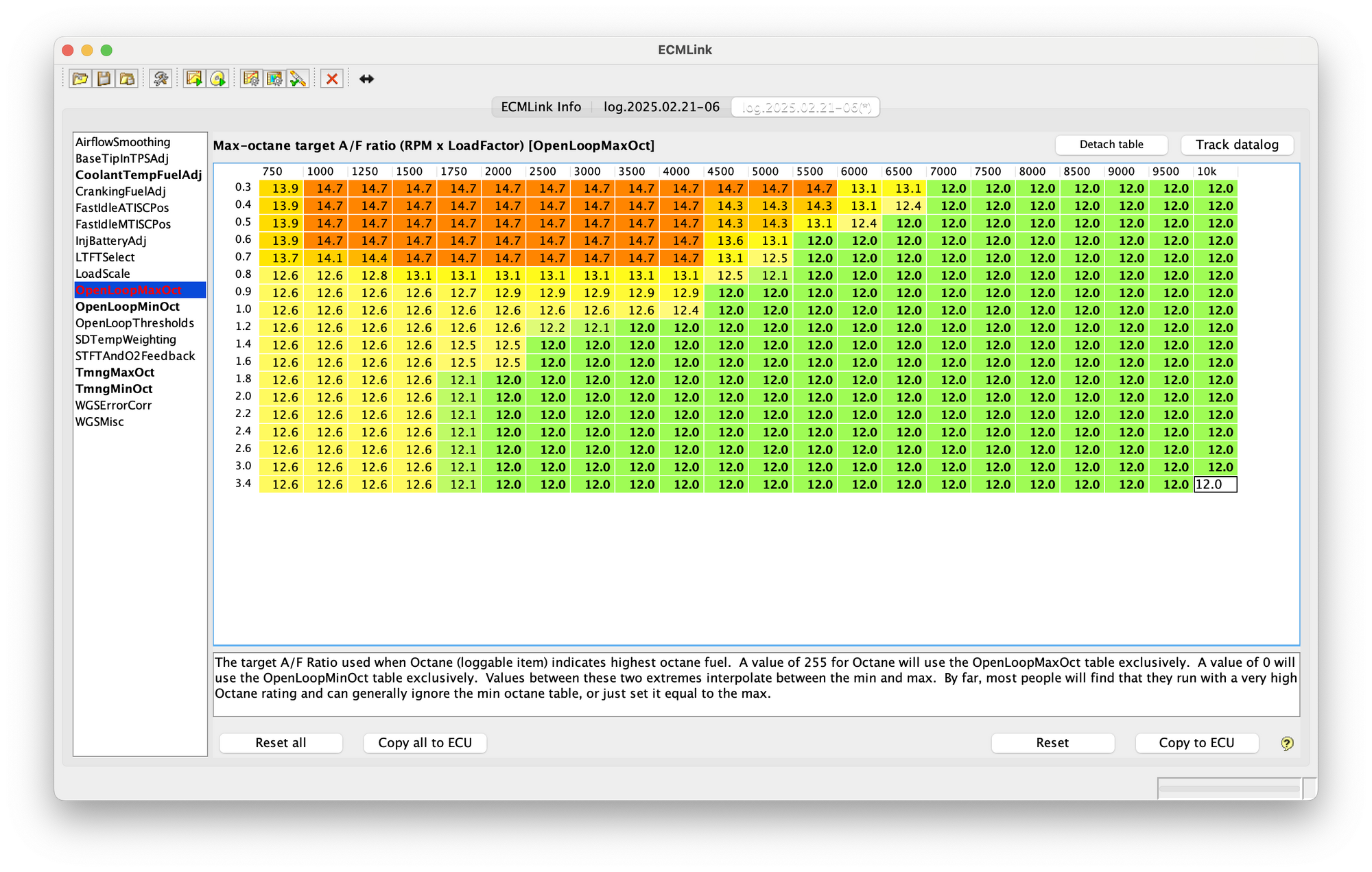Click the screwdriver with green check icon

tap(298, 79)
